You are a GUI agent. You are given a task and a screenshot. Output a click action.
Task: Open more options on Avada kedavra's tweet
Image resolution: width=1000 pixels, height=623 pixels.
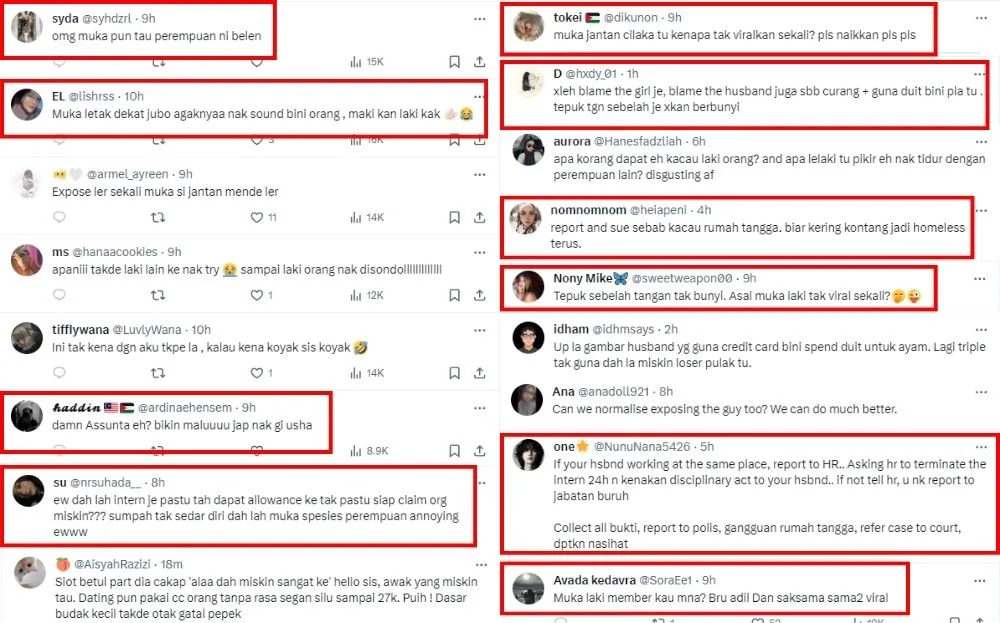[x=980, y=581]
